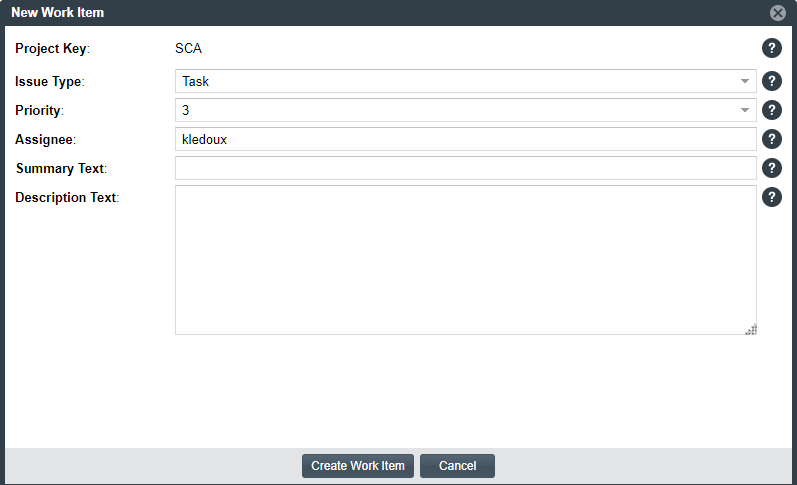Grab the Description text area resize handle

point(750,329)
